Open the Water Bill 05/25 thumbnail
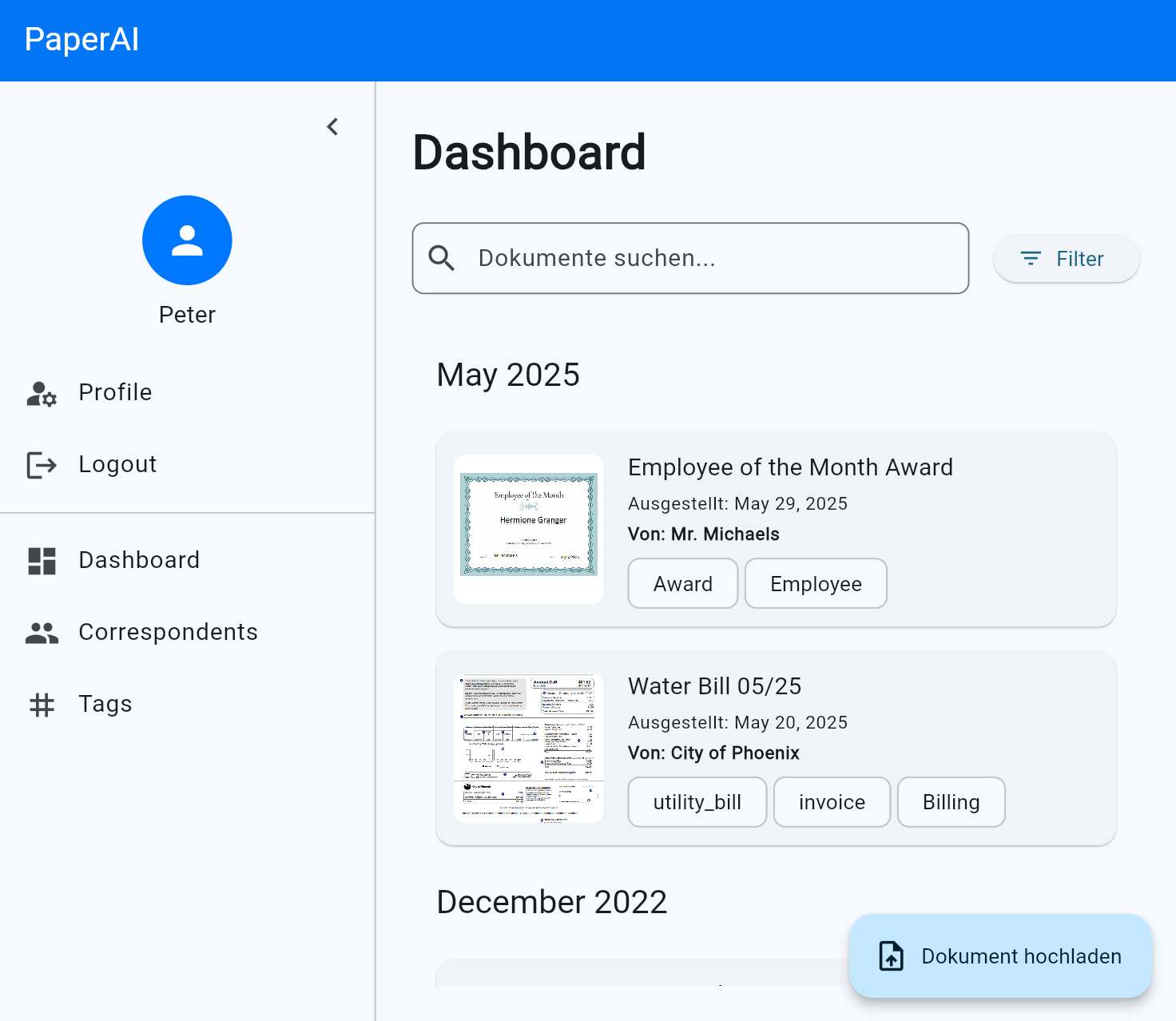 529,749
